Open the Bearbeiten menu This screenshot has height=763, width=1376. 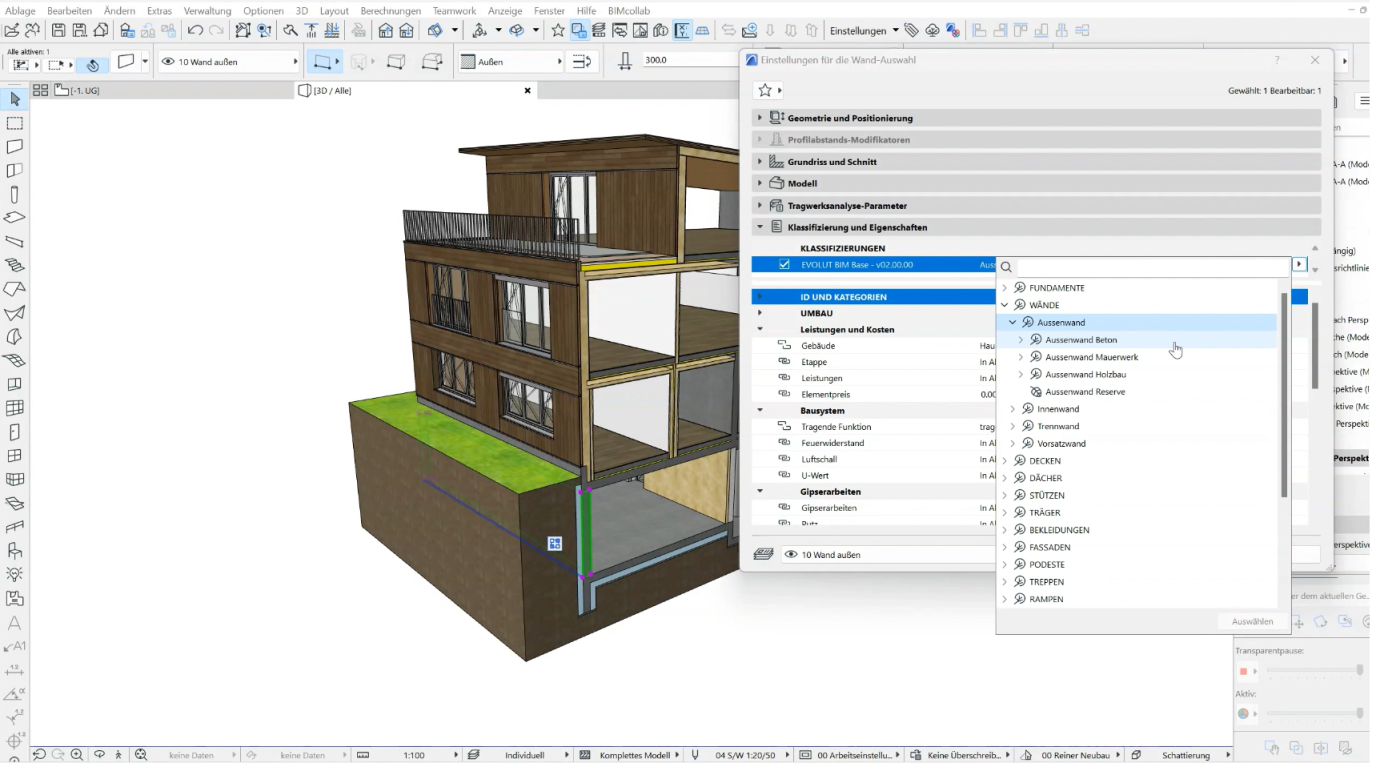click(69, 10)
